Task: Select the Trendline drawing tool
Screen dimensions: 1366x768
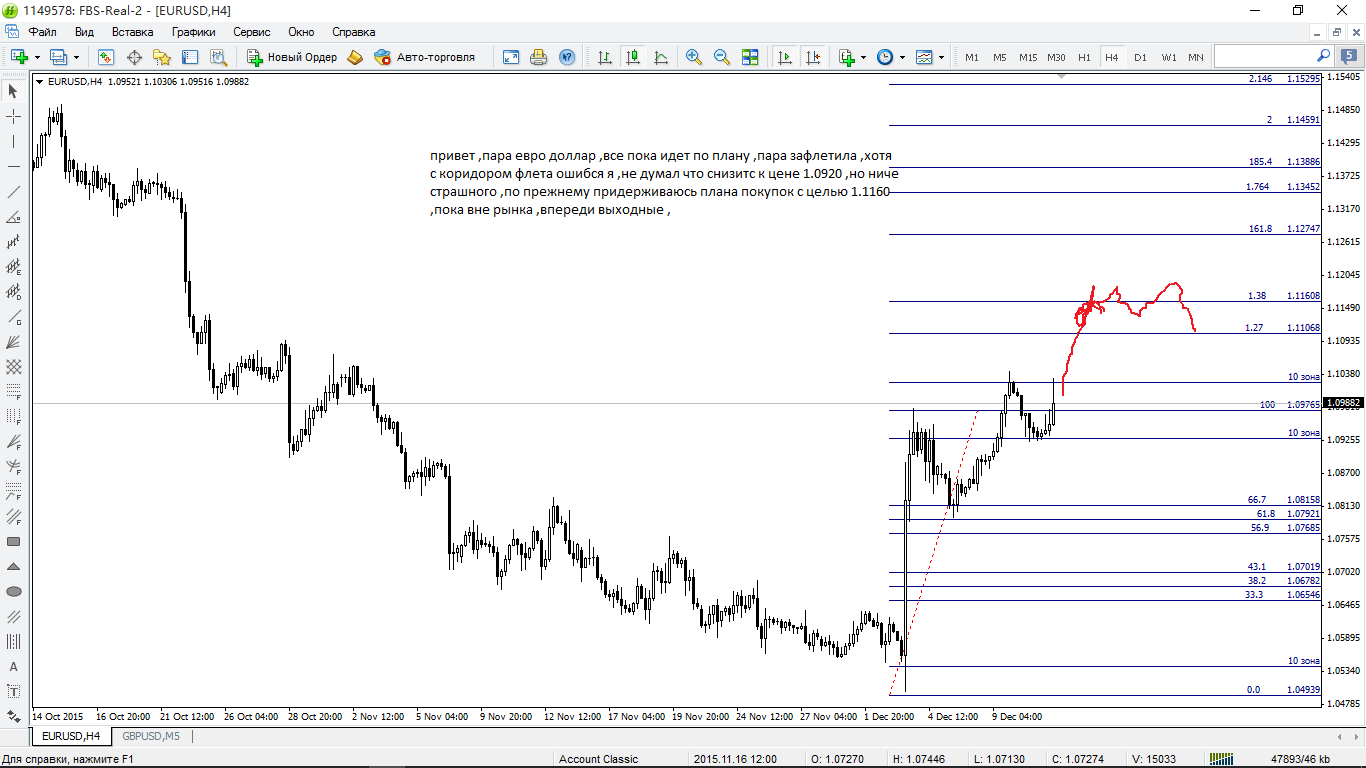Action: tap(14, 192)
